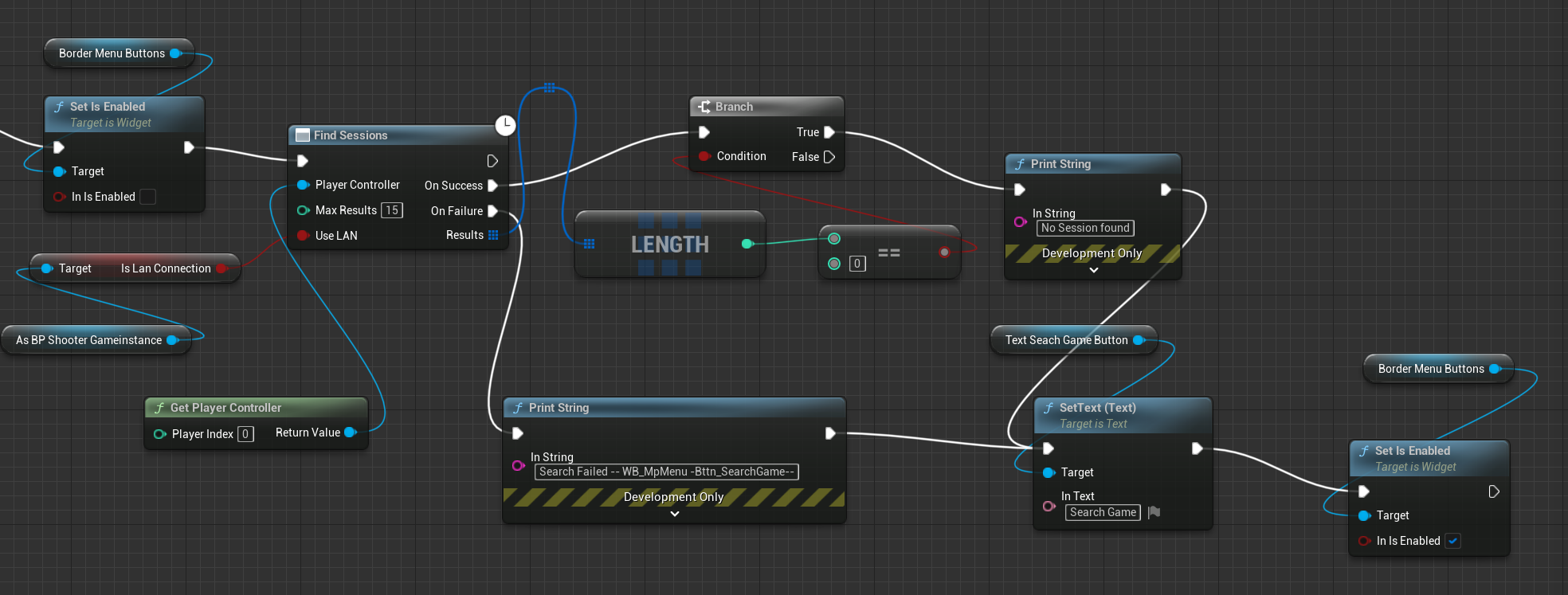This screenshot has height=595, width=1568.
Task: Click the Is Lan Connection output pin
Action: point(221,268)
